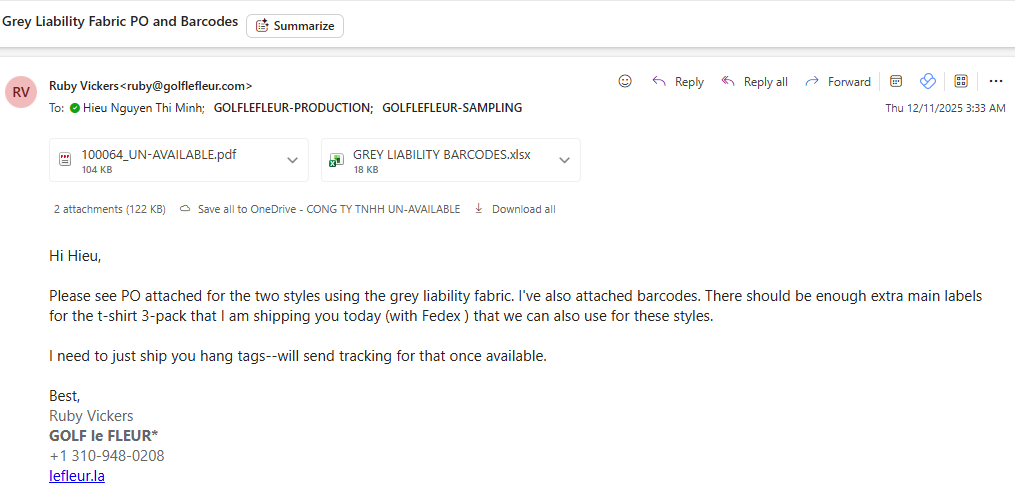Viewport: 1015px width, 499px height.
Task: Click the RV sender avatar
Action: tap(21, 92)
